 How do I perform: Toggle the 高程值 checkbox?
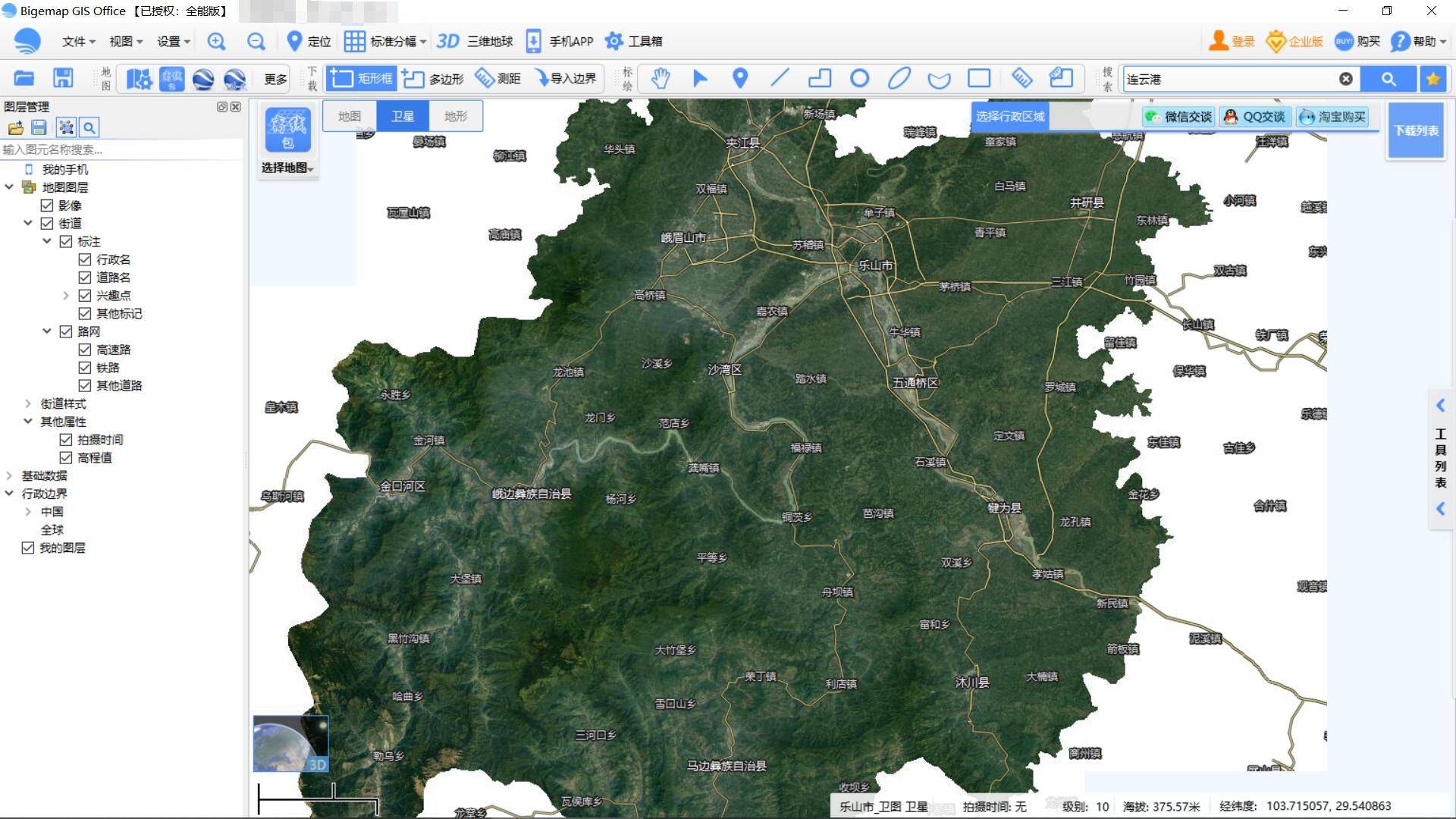(66, 458)
